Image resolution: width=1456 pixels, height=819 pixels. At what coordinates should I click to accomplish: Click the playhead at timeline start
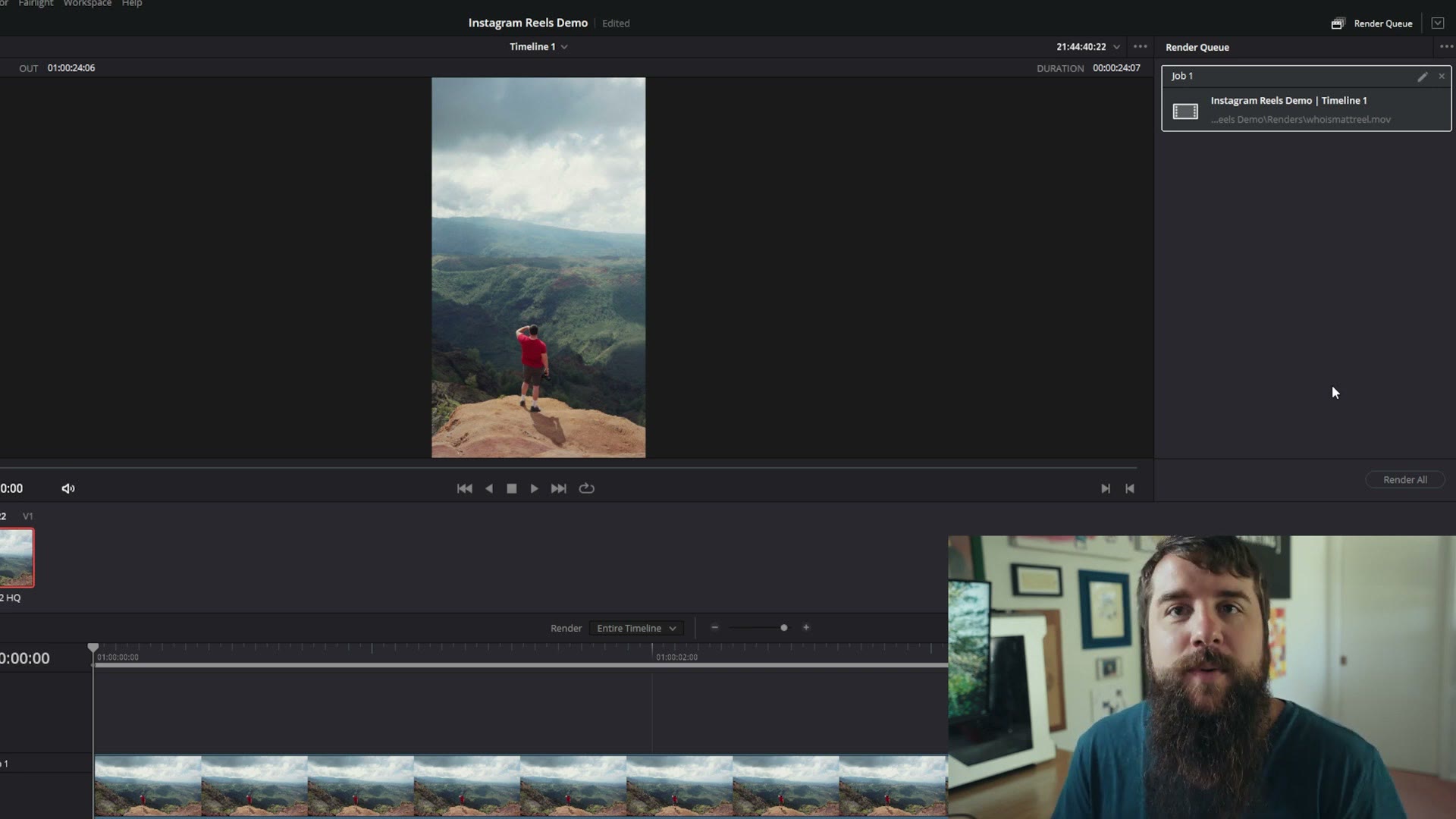click(93, 648)
